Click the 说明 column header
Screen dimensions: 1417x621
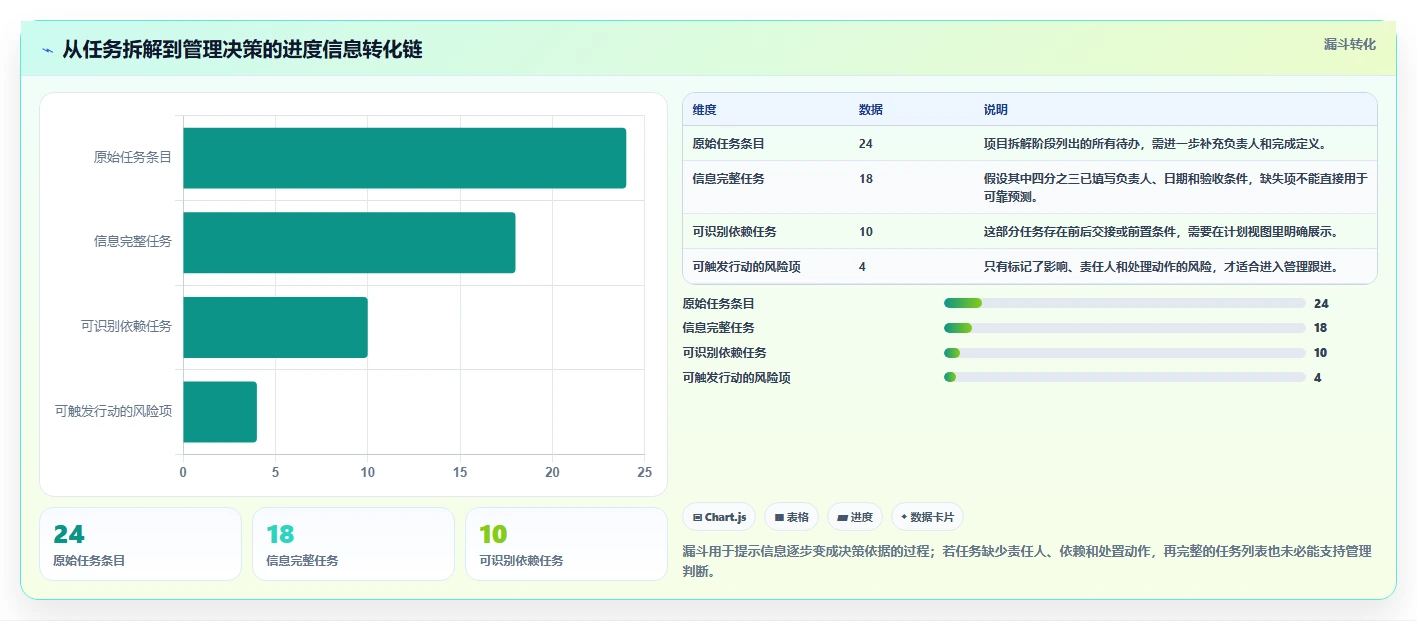click(996, 110)
